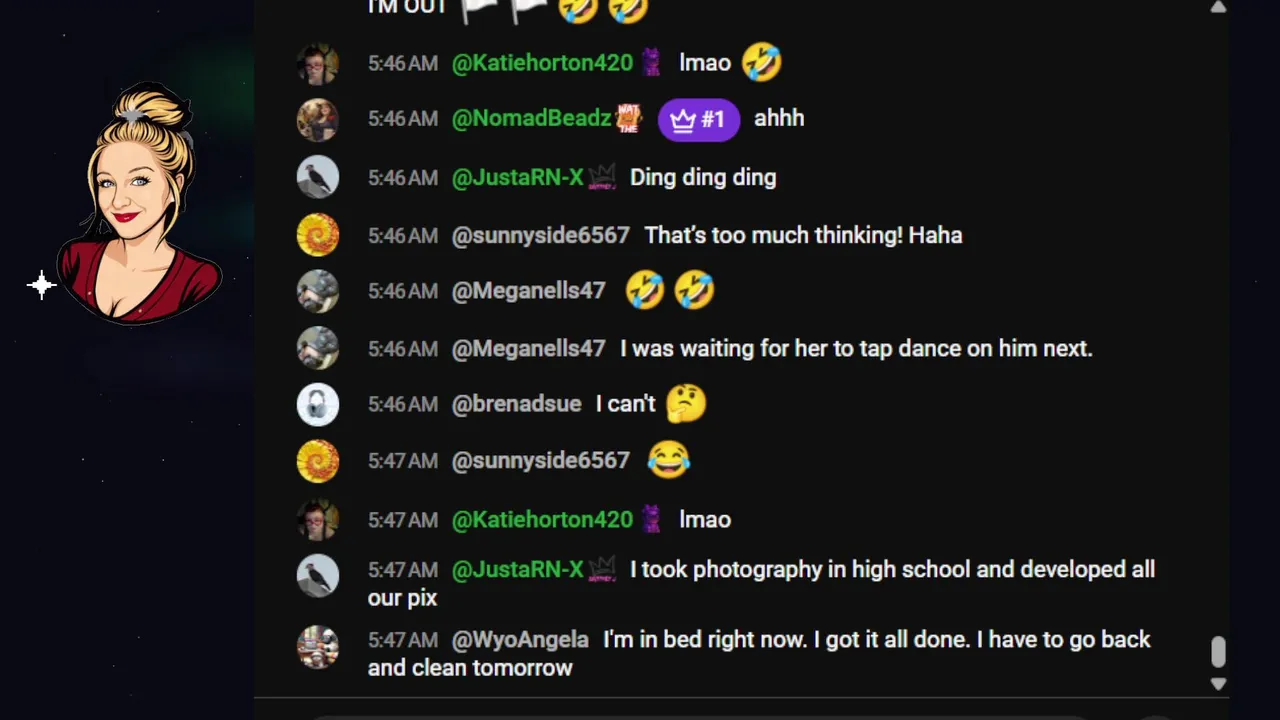Click sunnyside6567's orange spiral avatar beside the Haha message
The height and width of the screenshot is (720, 1280).
point(318,236)
